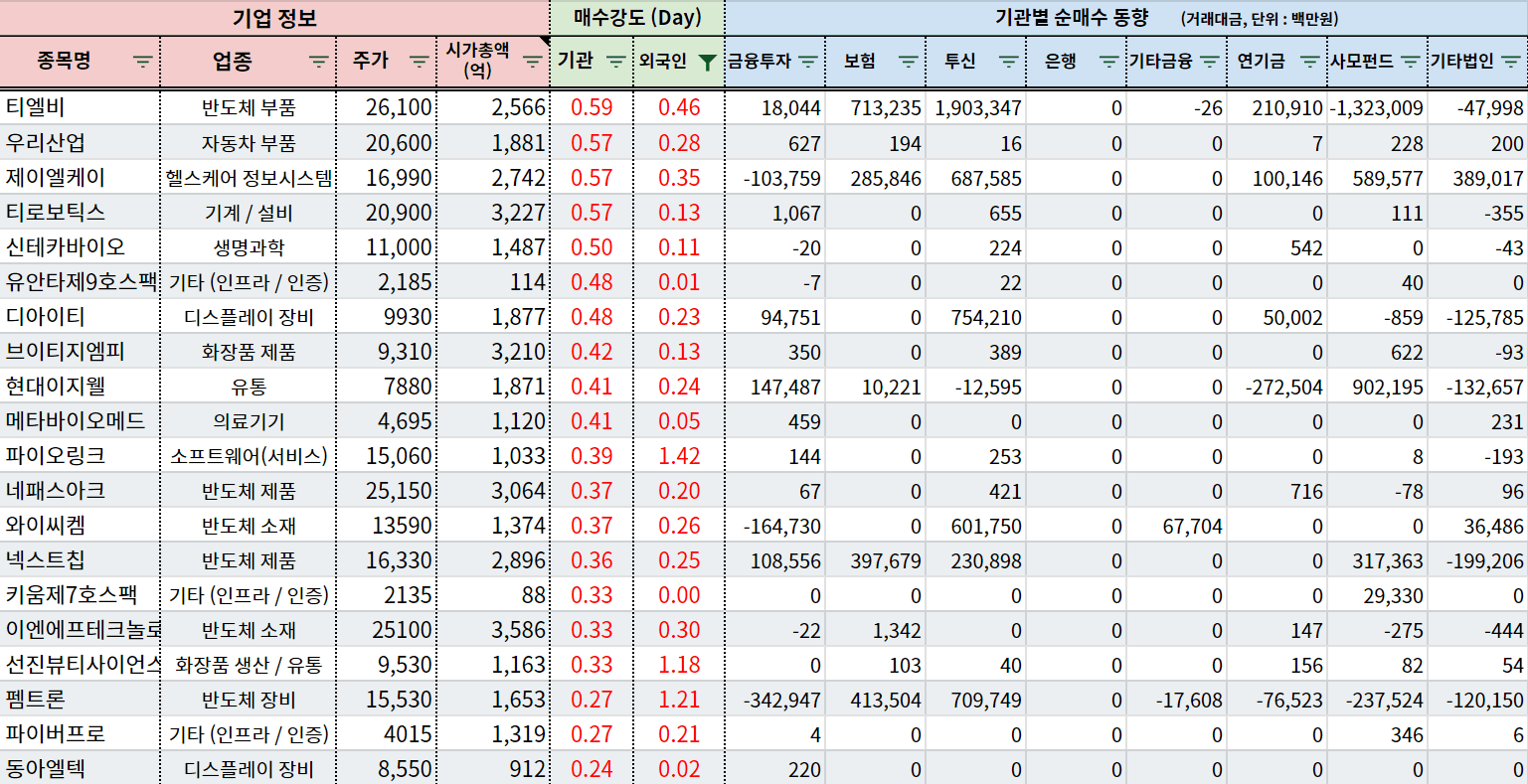Select the 389,017 기타법인 value cell
Screen dimensions: 1528x784
click(x=1477, y=177)
